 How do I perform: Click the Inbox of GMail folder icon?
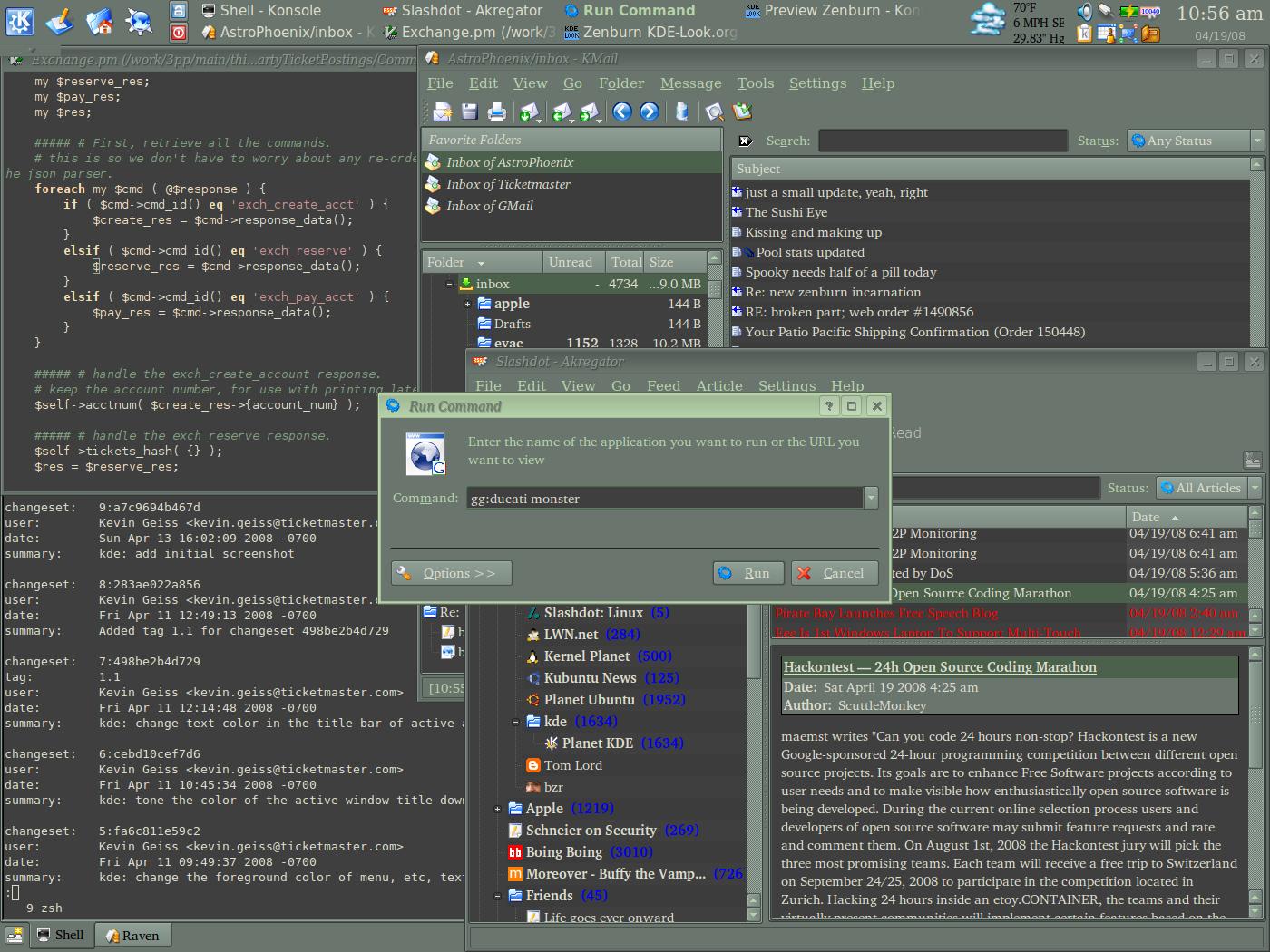click(434, 206)
